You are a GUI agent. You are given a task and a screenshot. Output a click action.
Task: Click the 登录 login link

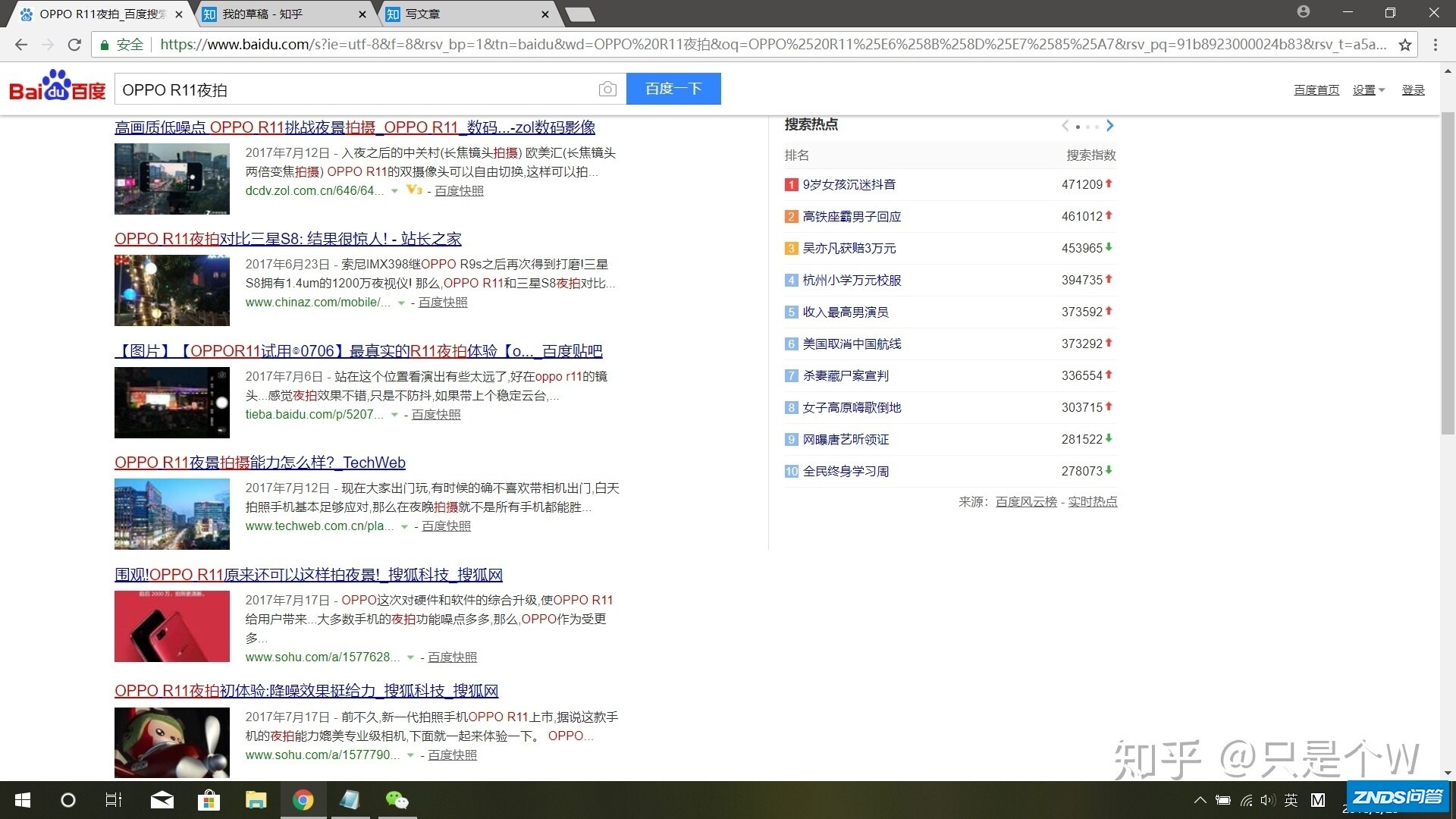[1413, 90]
